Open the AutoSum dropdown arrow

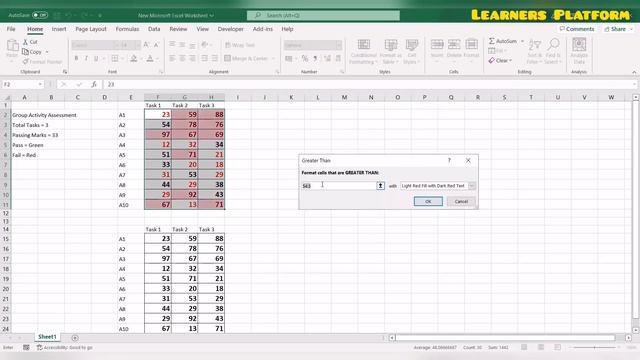pyautogui.click(x=522, y=41)
